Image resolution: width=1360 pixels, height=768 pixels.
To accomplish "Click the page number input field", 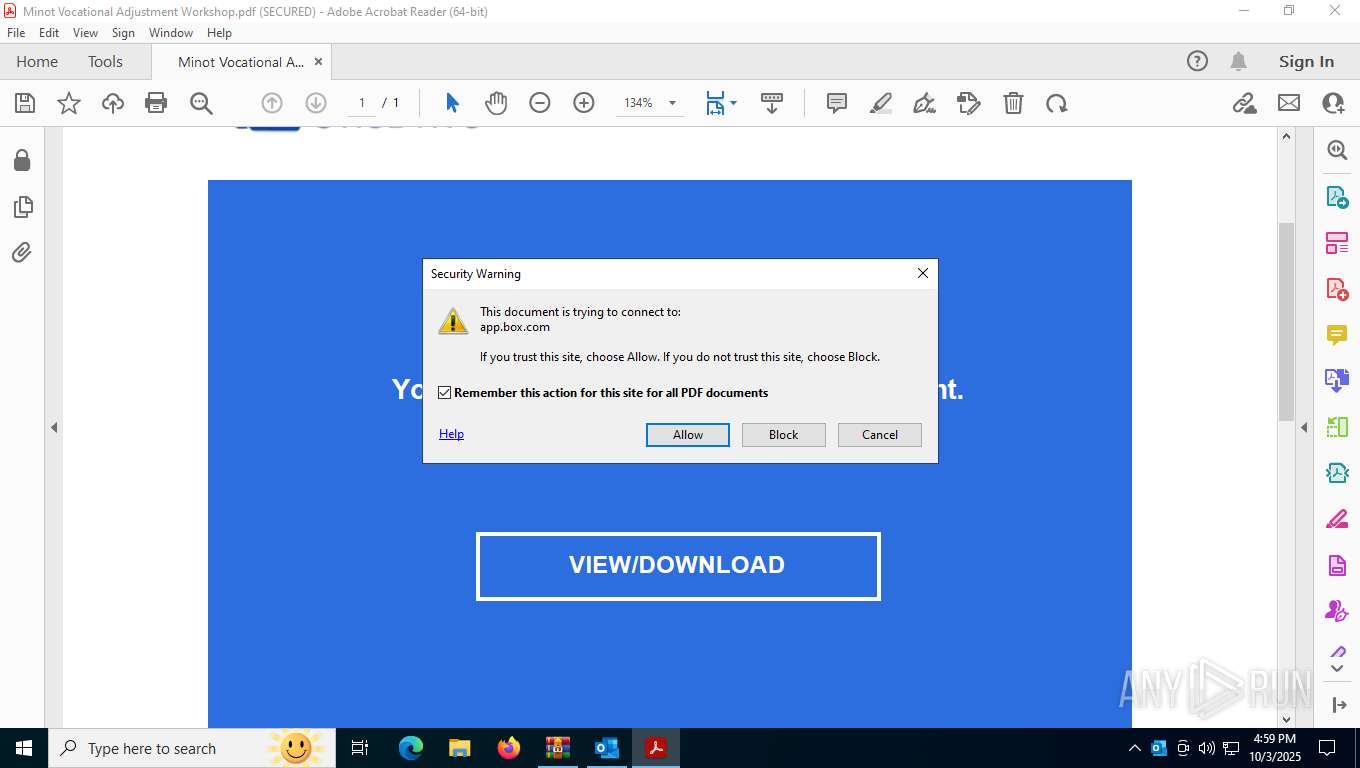I will pos(361,103).
